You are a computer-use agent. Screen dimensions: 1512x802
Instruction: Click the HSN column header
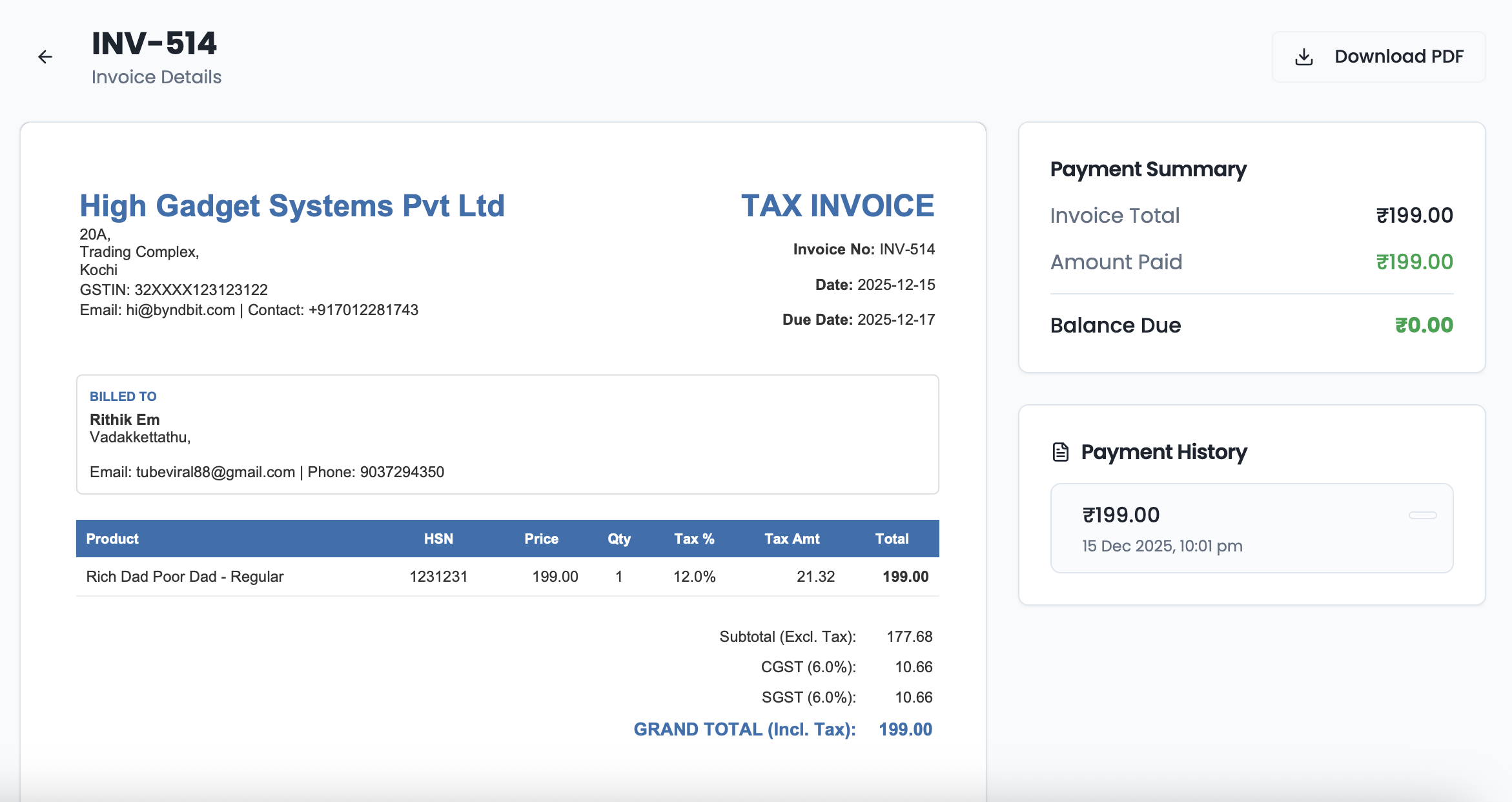tap(438, 539)
